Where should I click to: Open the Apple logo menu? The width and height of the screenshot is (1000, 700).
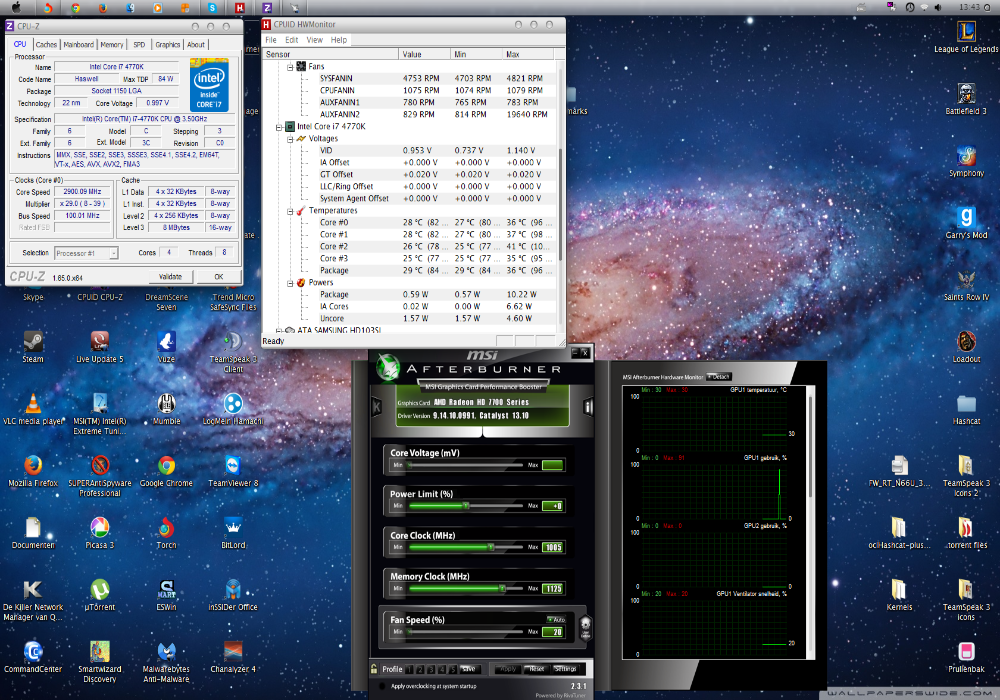click(17, 8)
